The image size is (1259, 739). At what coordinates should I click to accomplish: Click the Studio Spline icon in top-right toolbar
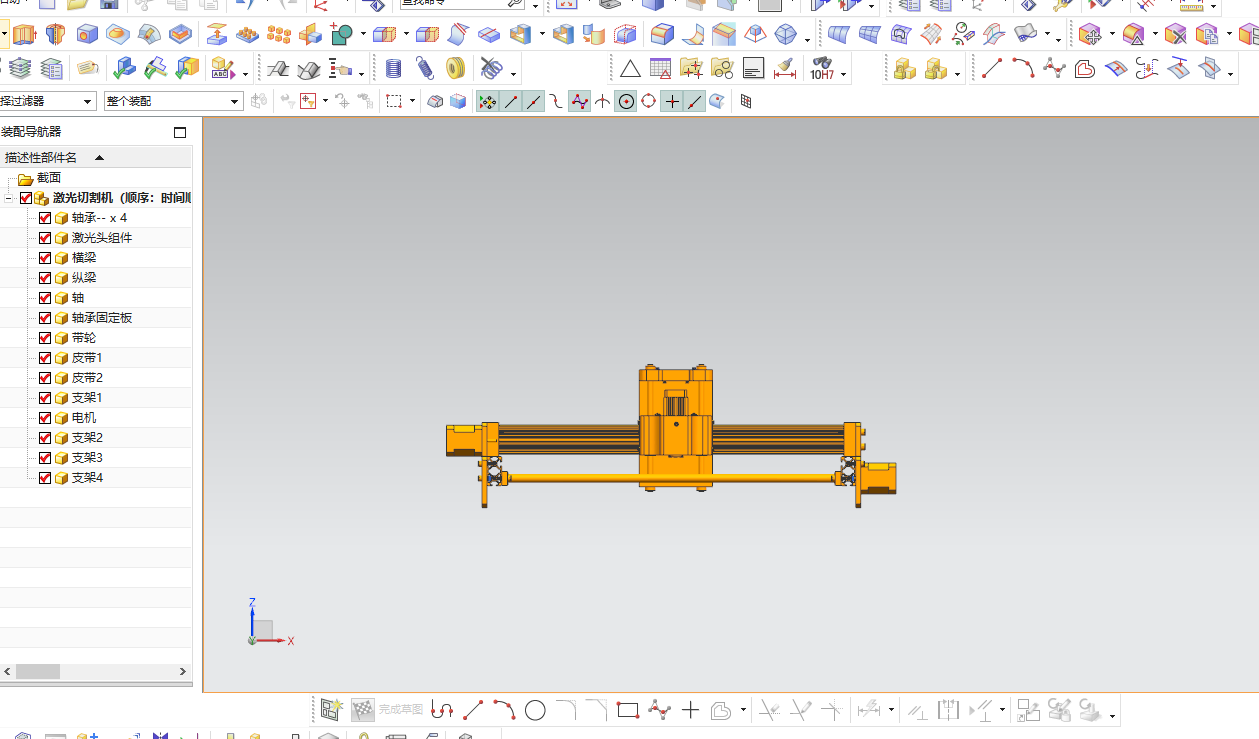tap(1054, 69)
